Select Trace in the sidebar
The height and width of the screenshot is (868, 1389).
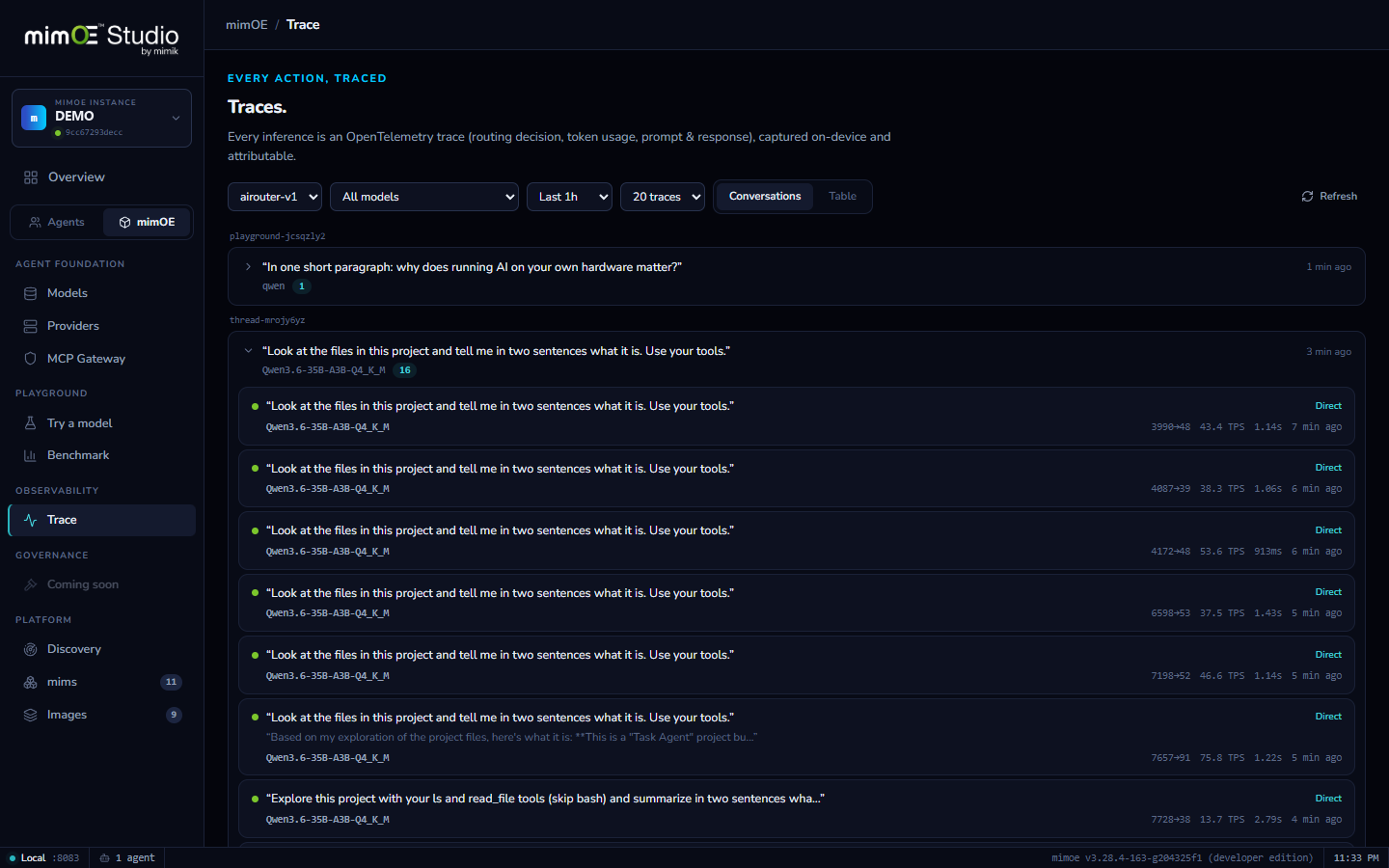(x=101, y=520)
